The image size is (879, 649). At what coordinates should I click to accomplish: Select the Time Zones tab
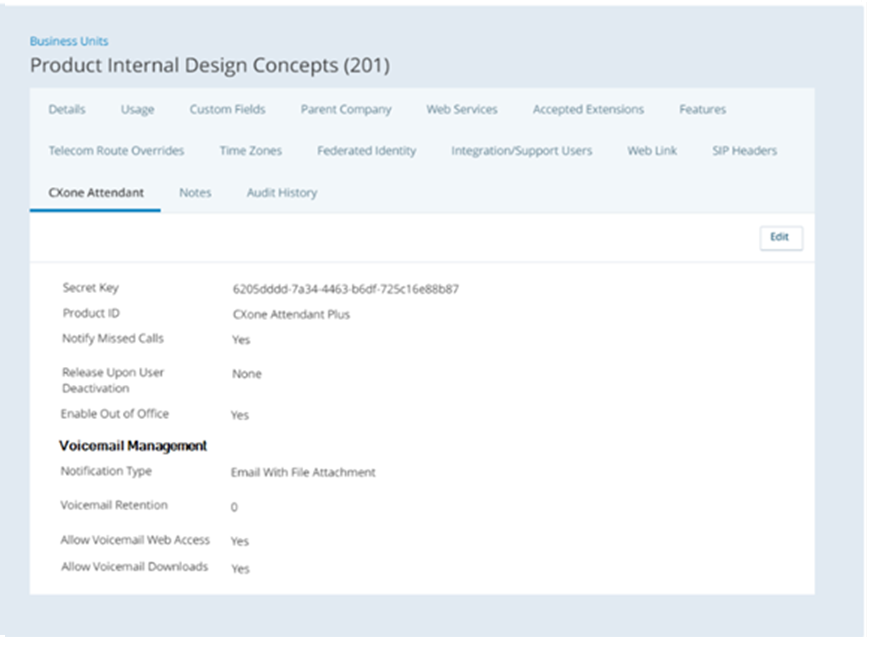point(251,151)
